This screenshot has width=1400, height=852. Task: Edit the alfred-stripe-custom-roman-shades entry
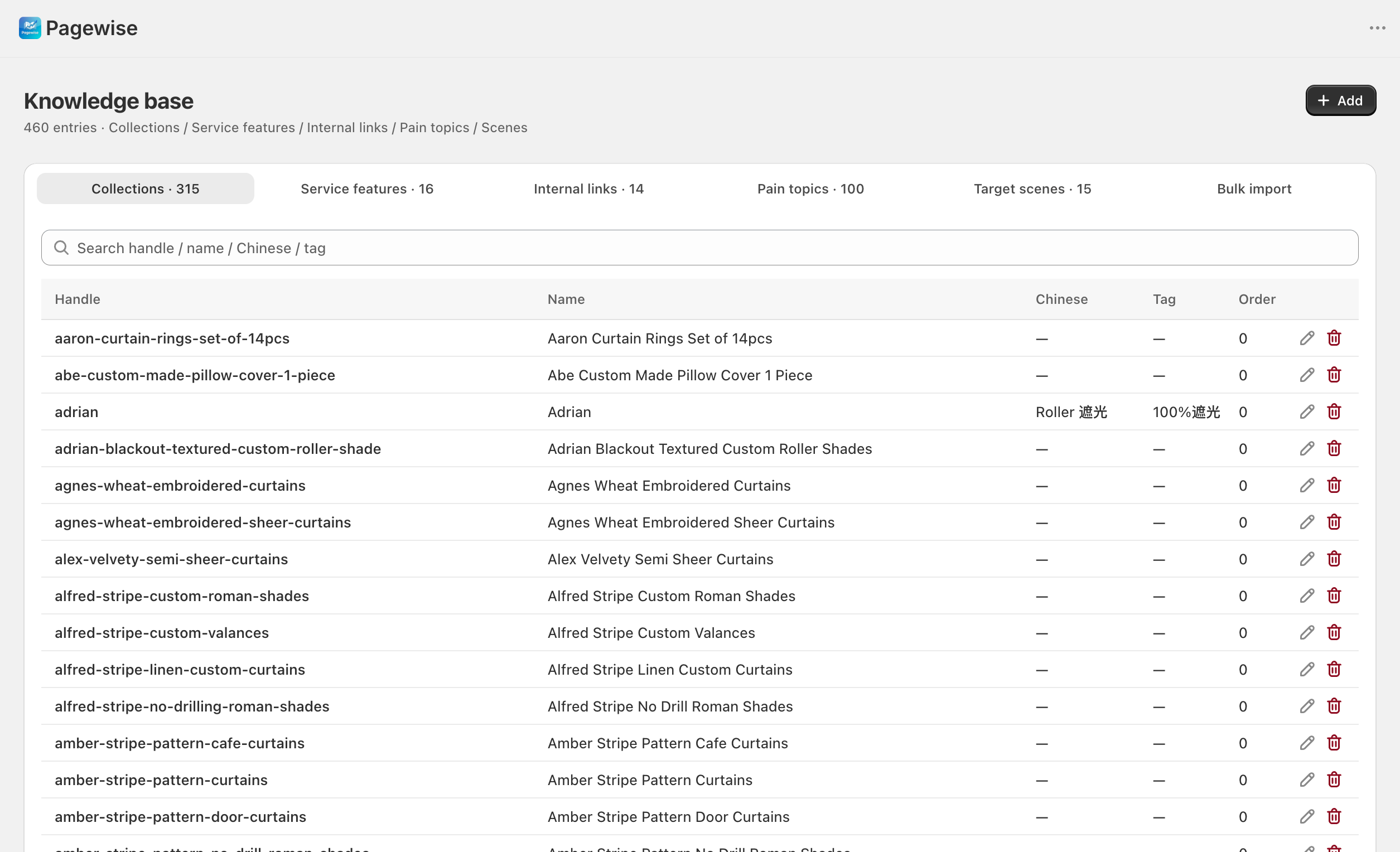coord(1307,596)
